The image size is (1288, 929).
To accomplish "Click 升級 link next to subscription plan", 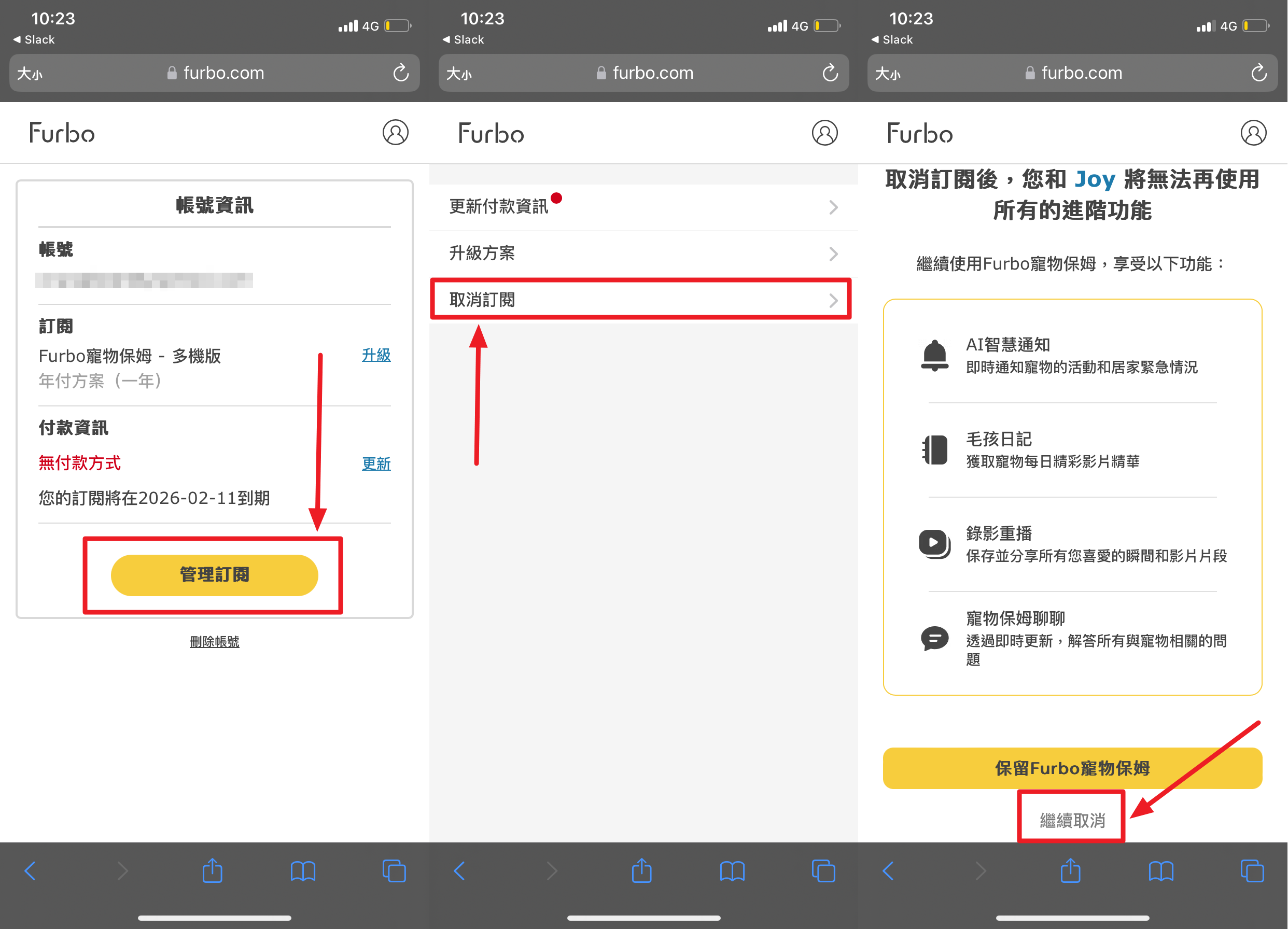I will click(376, 356).
